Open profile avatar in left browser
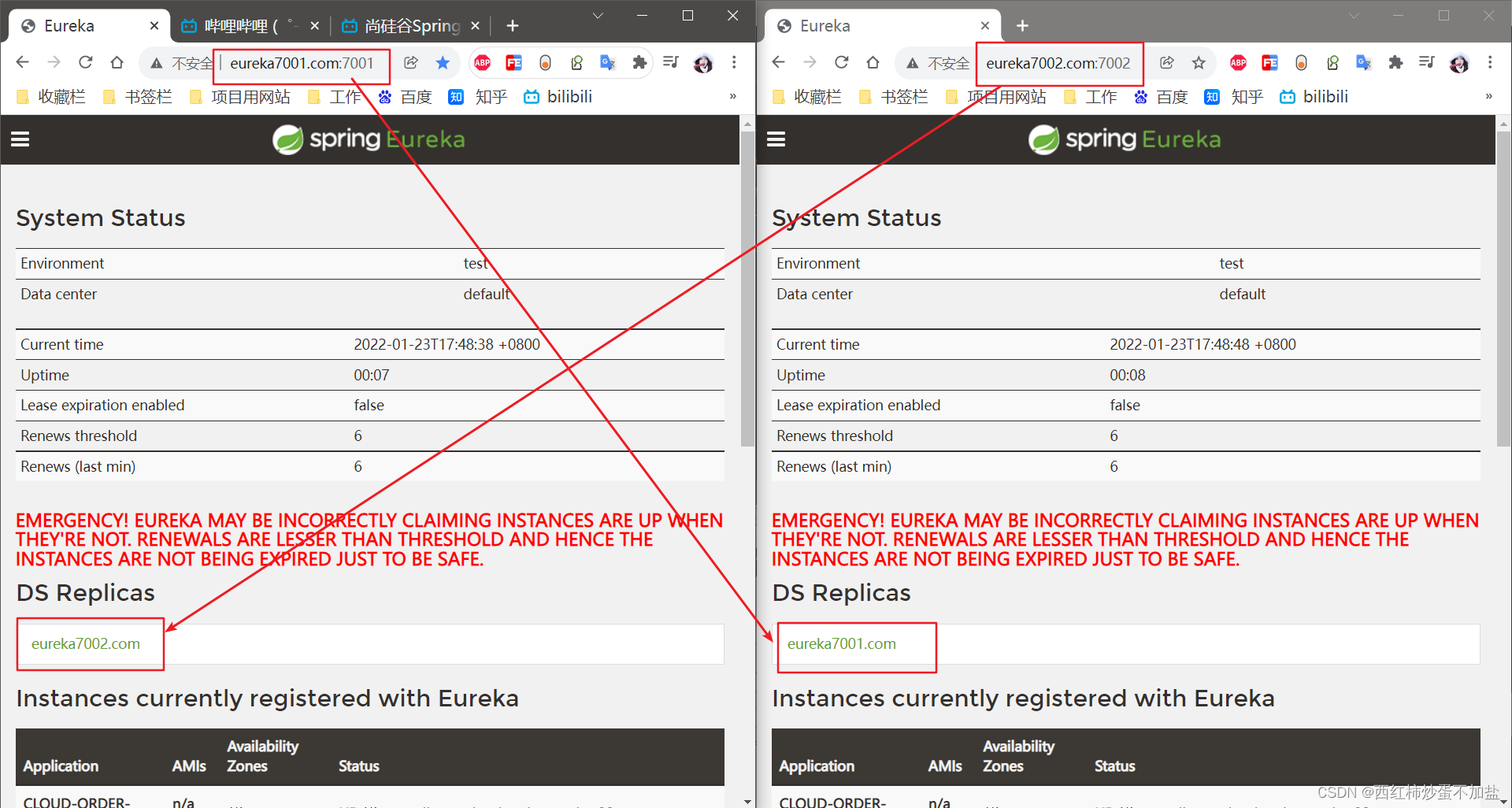This screenshot has width=1512, height=808. [703, 63]
